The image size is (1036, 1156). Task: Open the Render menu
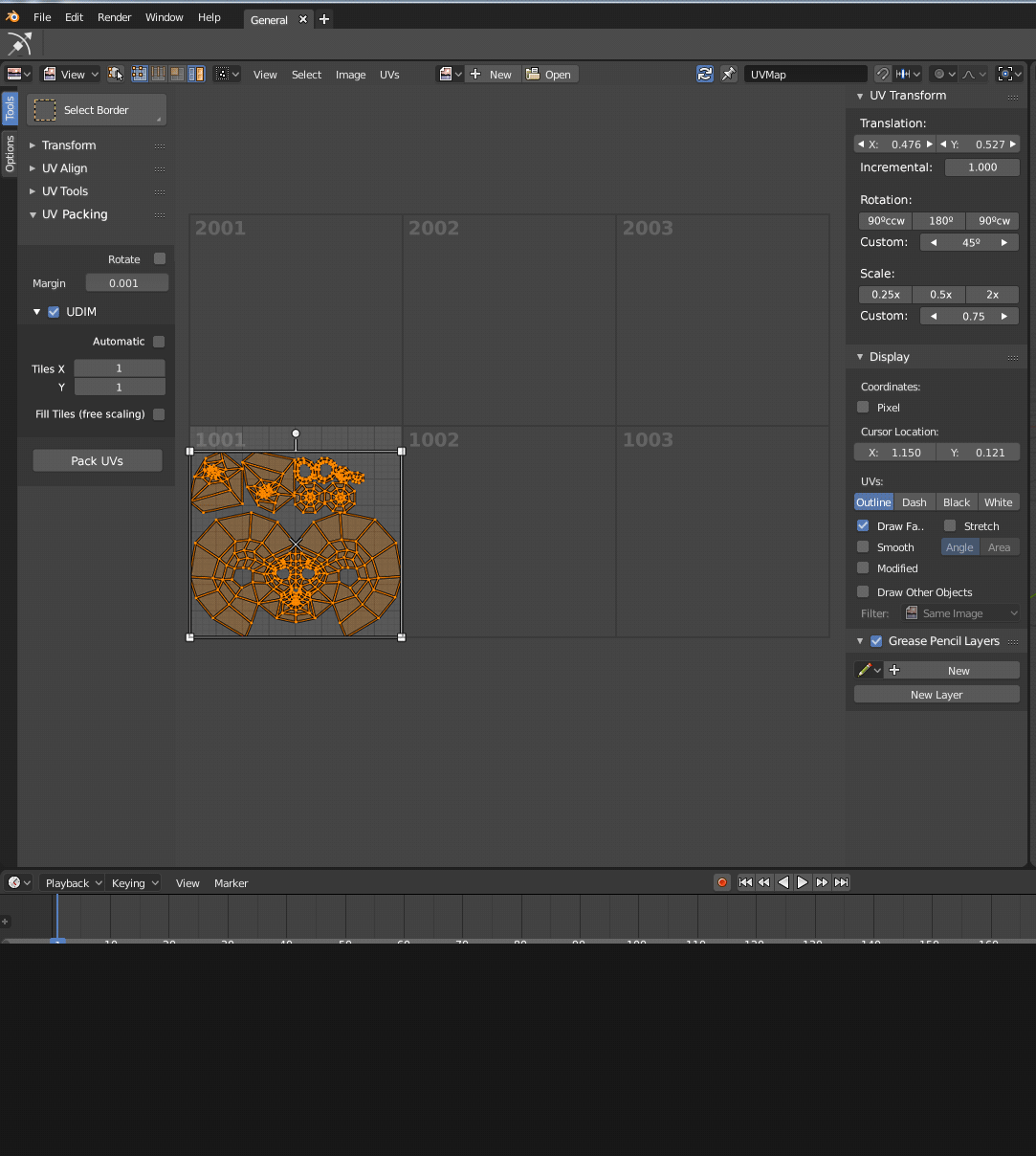114,17
